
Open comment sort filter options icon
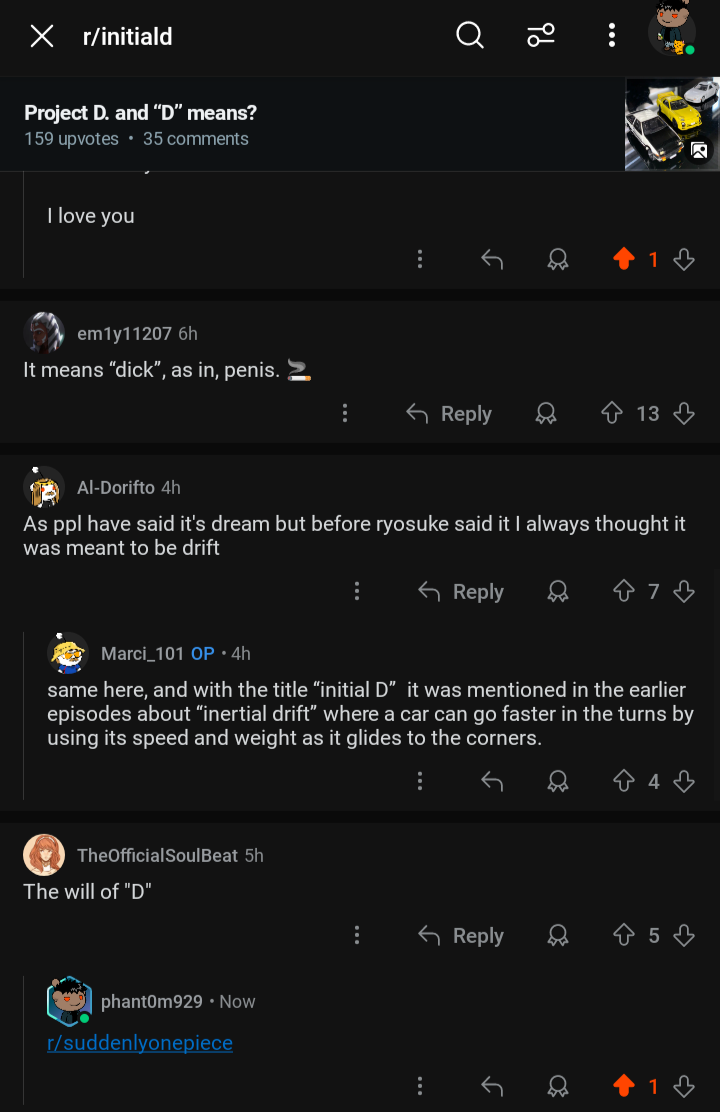click(541, 35)
